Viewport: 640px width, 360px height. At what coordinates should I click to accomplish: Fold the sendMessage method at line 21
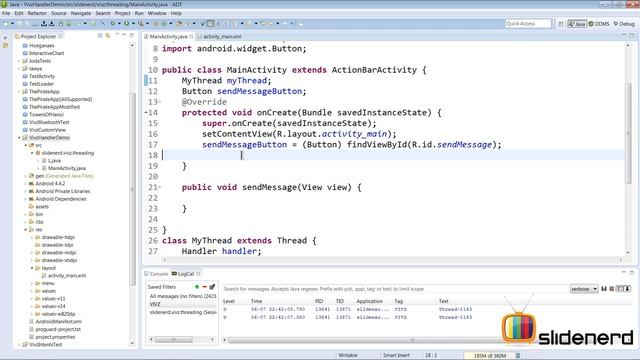coord(160,187)
